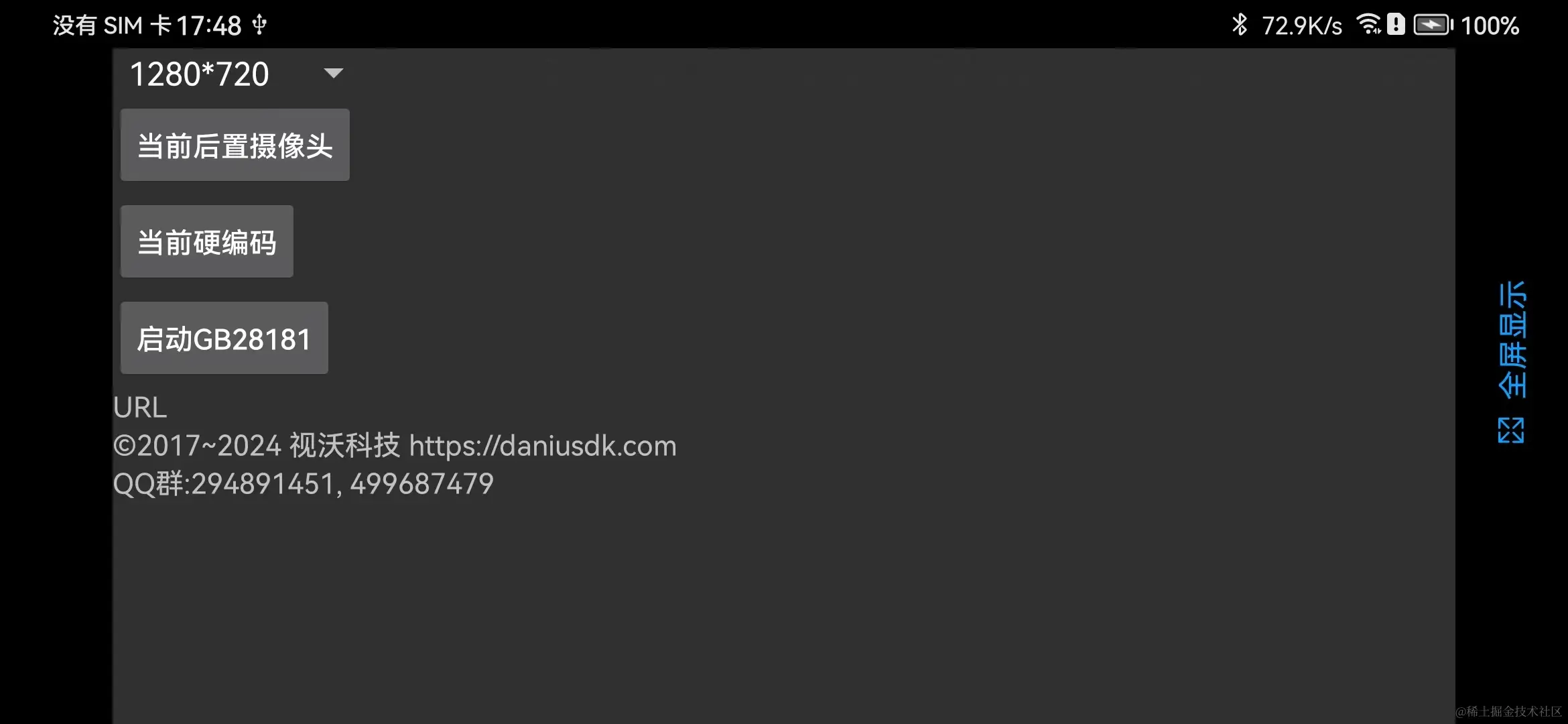The height and width of the screenshot is (724, 1568).
Task: Tap the 17:48 clock in status bar
Action: point(208,25)
